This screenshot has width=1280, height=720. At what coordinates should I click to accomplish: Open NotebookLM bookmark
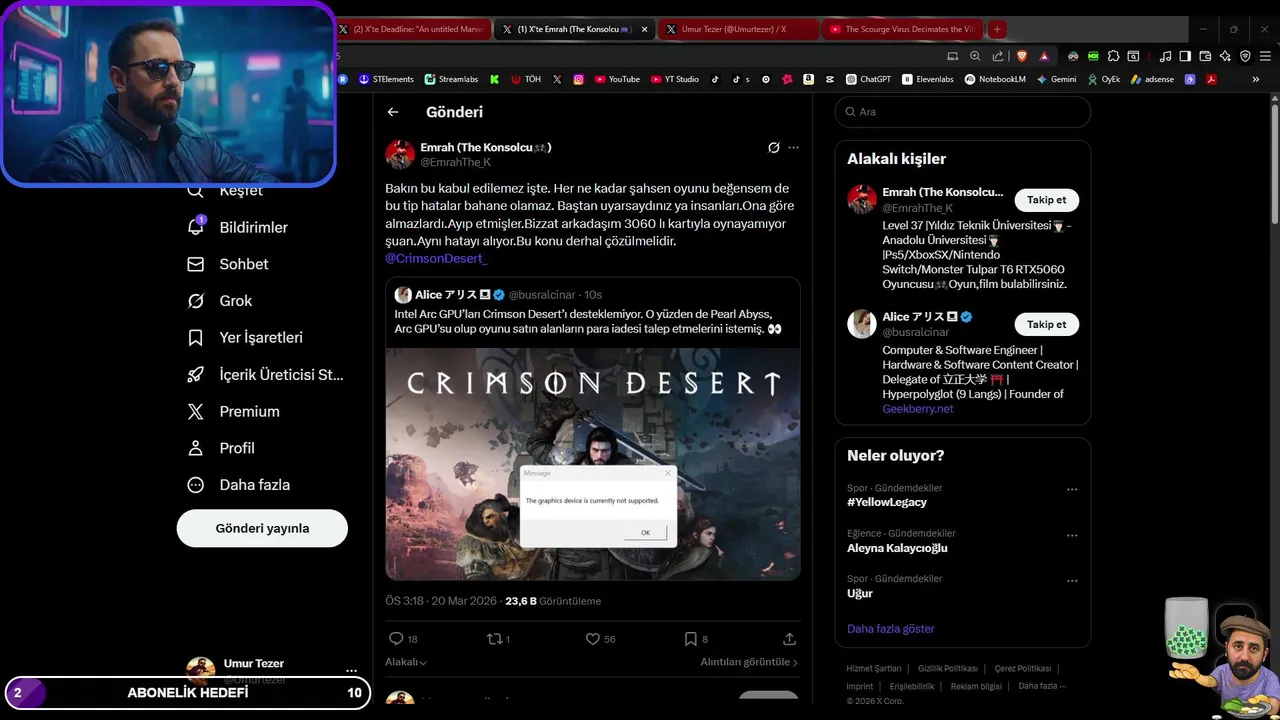click(995, 79)
